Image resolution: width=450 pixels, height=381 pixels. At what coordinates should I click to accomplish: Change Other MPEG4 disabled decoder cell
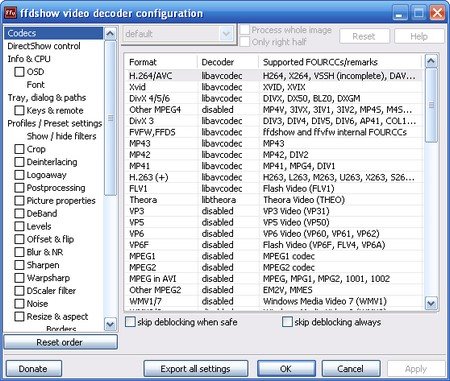point(228,110)
